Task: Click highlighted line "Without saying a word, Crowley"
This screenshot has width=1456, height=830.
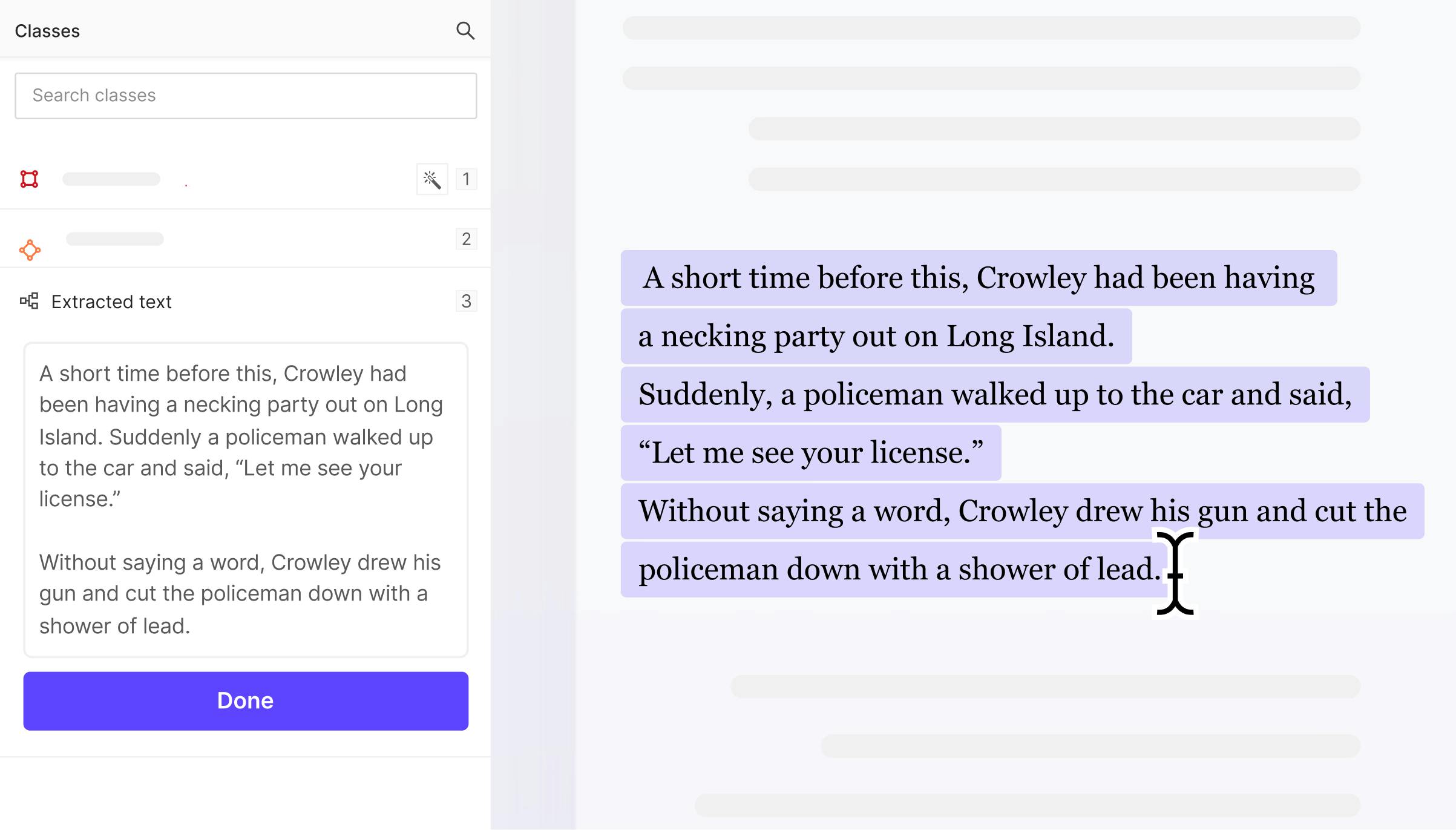Action: point(1022,511)
